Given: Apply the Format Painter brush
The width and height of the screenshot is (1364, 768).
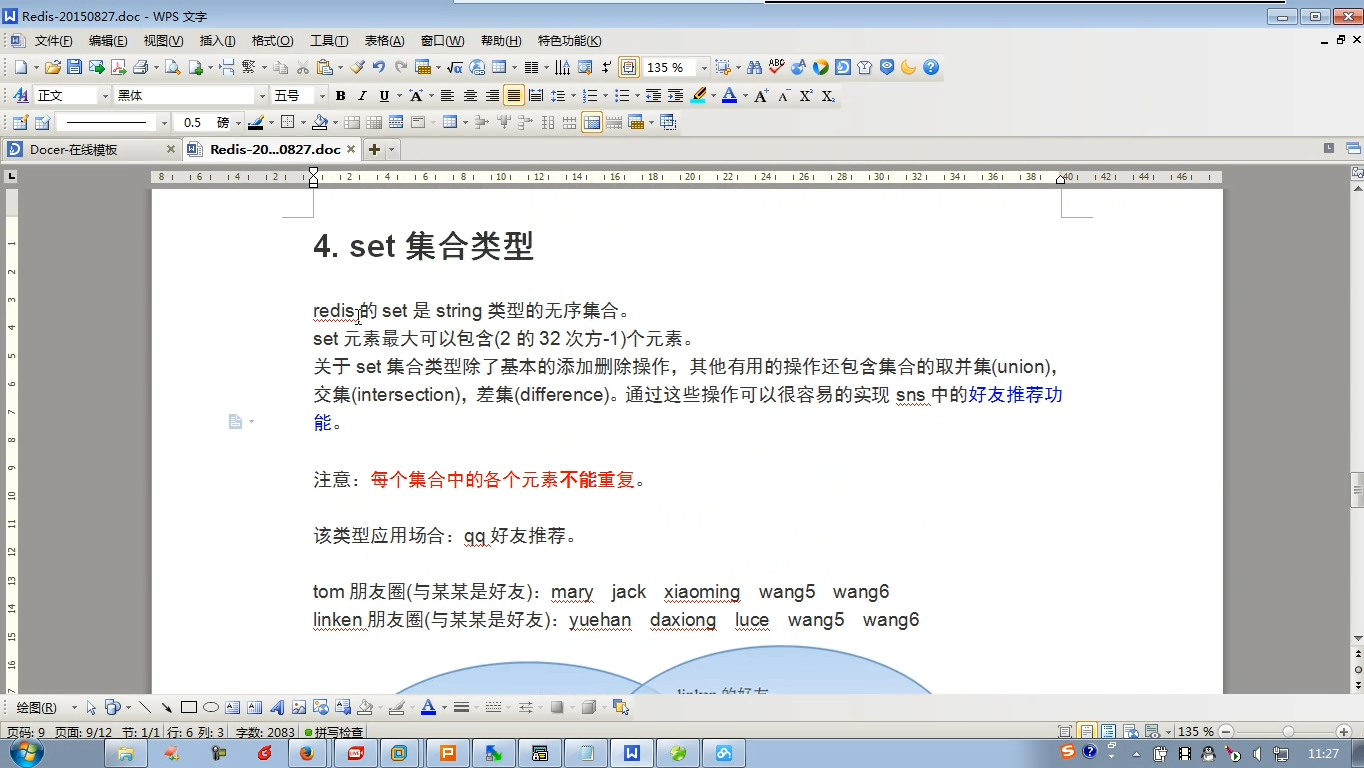Looking at the screenshot, I should click(x=357, y=68).
